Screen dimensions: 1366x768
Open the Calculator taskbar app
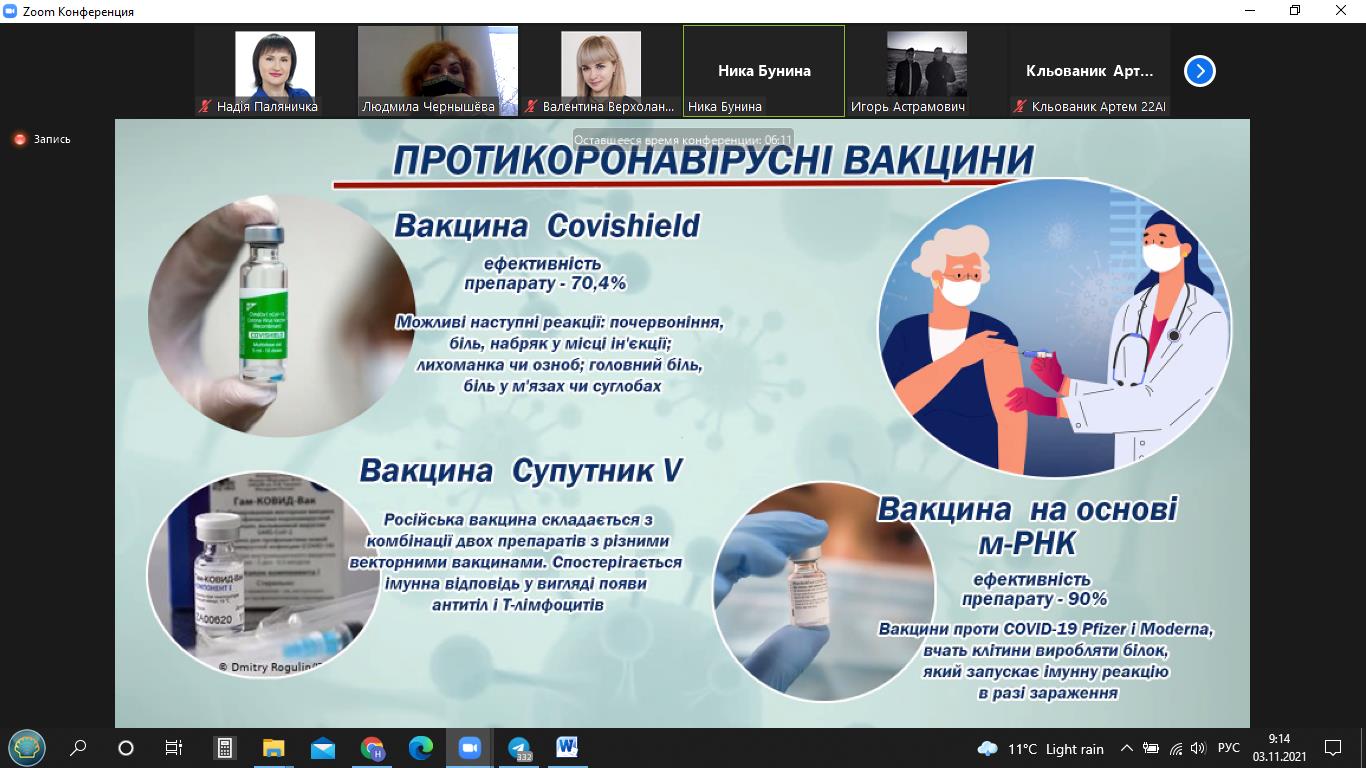(x=225, y=747)
